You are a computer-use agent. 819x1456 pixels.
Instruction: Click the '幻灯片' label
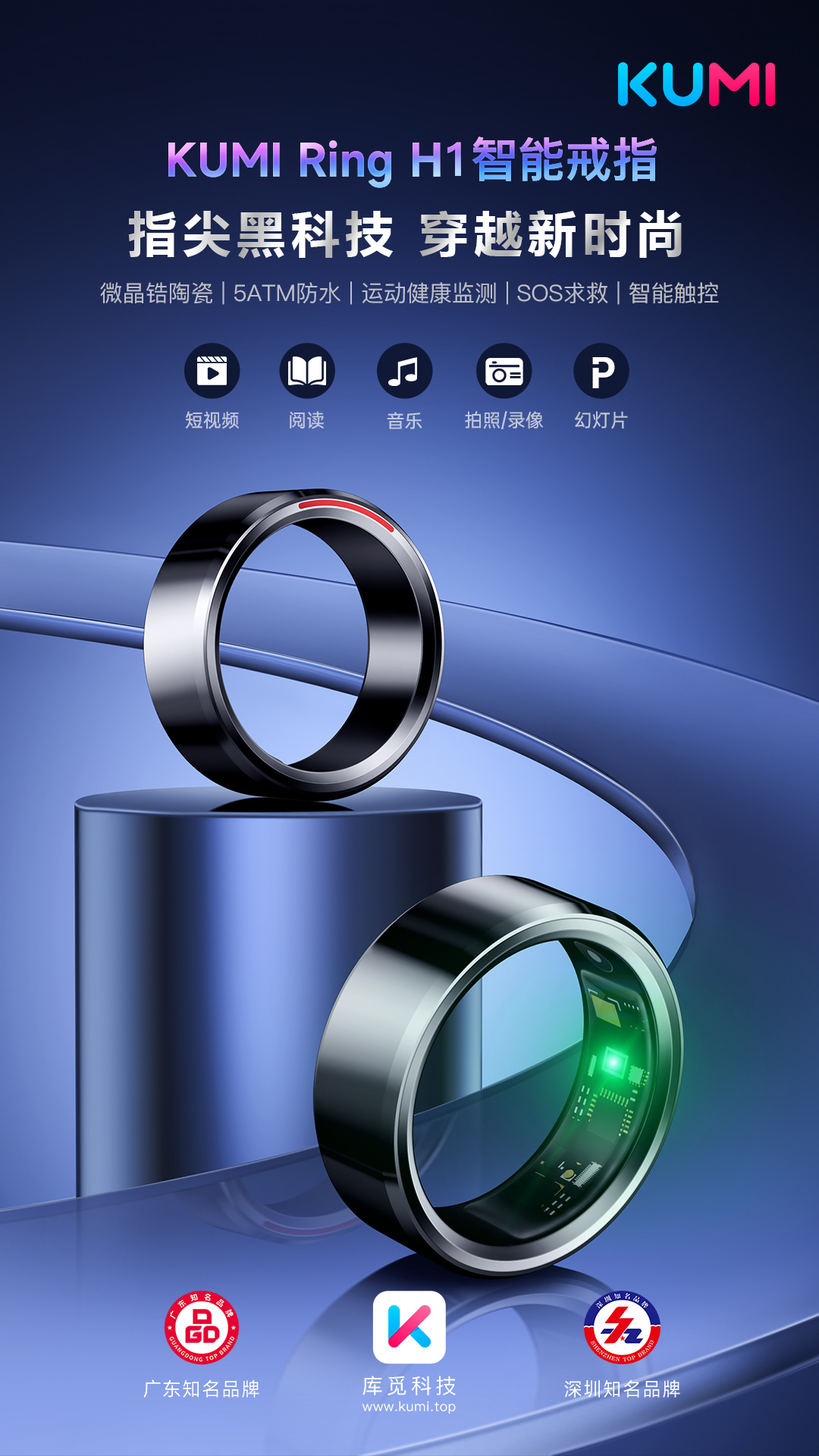601,420
